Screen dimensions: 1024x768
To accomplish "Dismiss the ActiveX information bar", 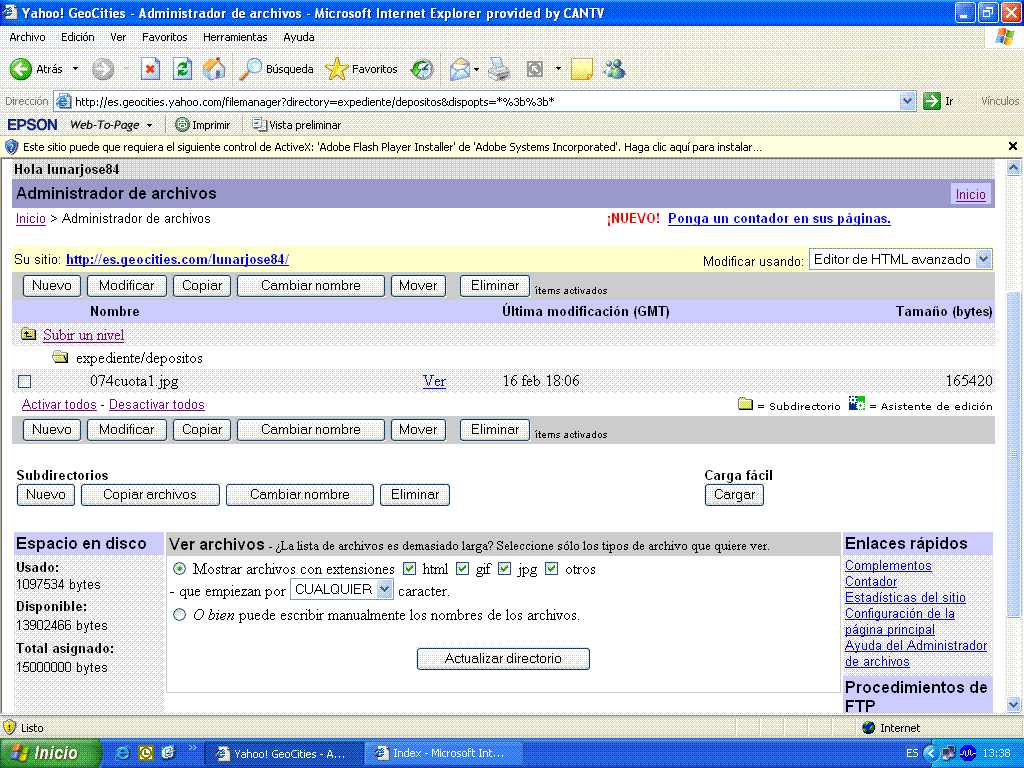I will [1012, 146].
